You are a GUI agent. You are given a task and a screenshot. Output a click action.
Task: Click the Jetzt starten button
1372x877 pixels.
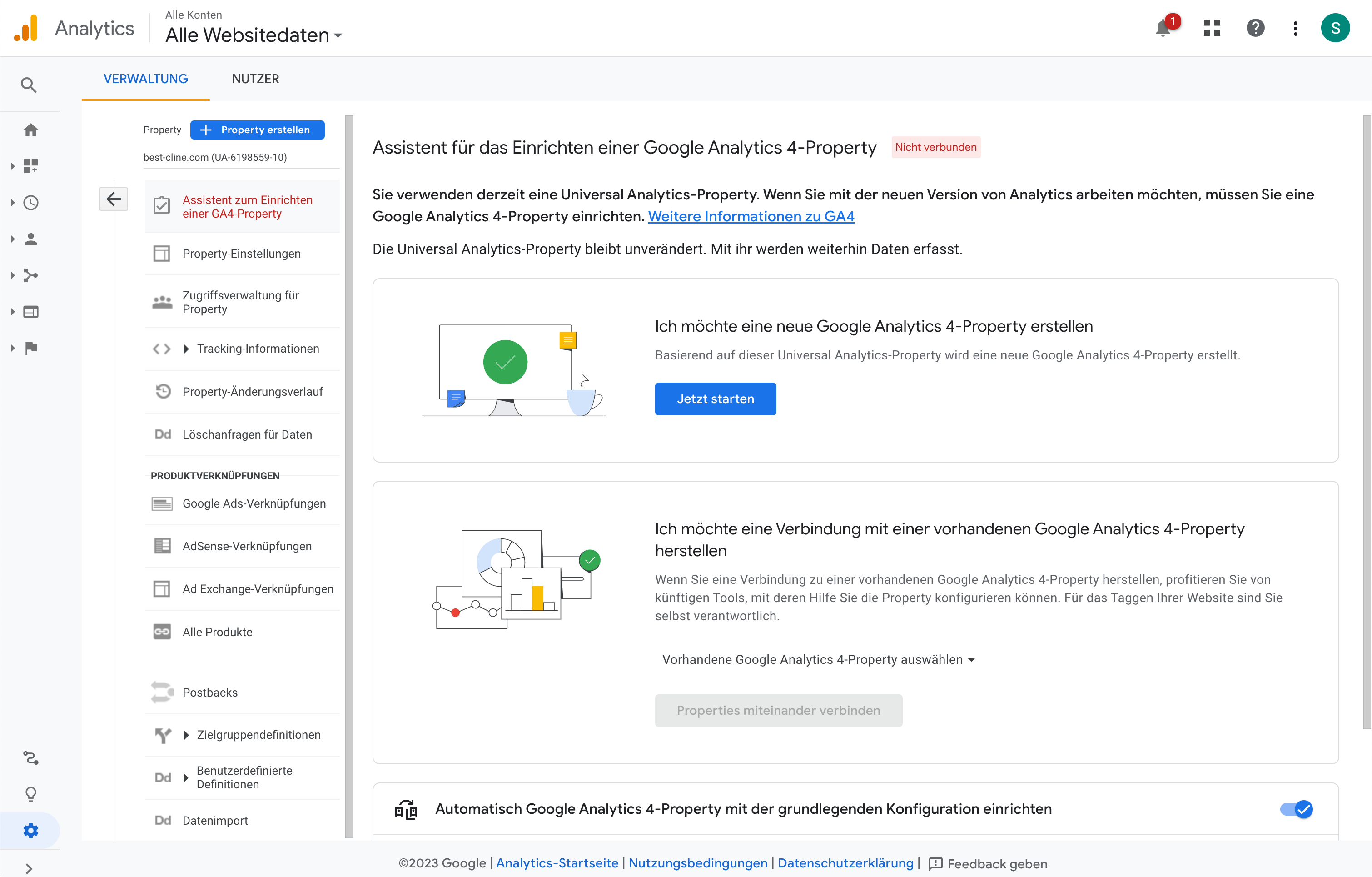tap(715, 399)
